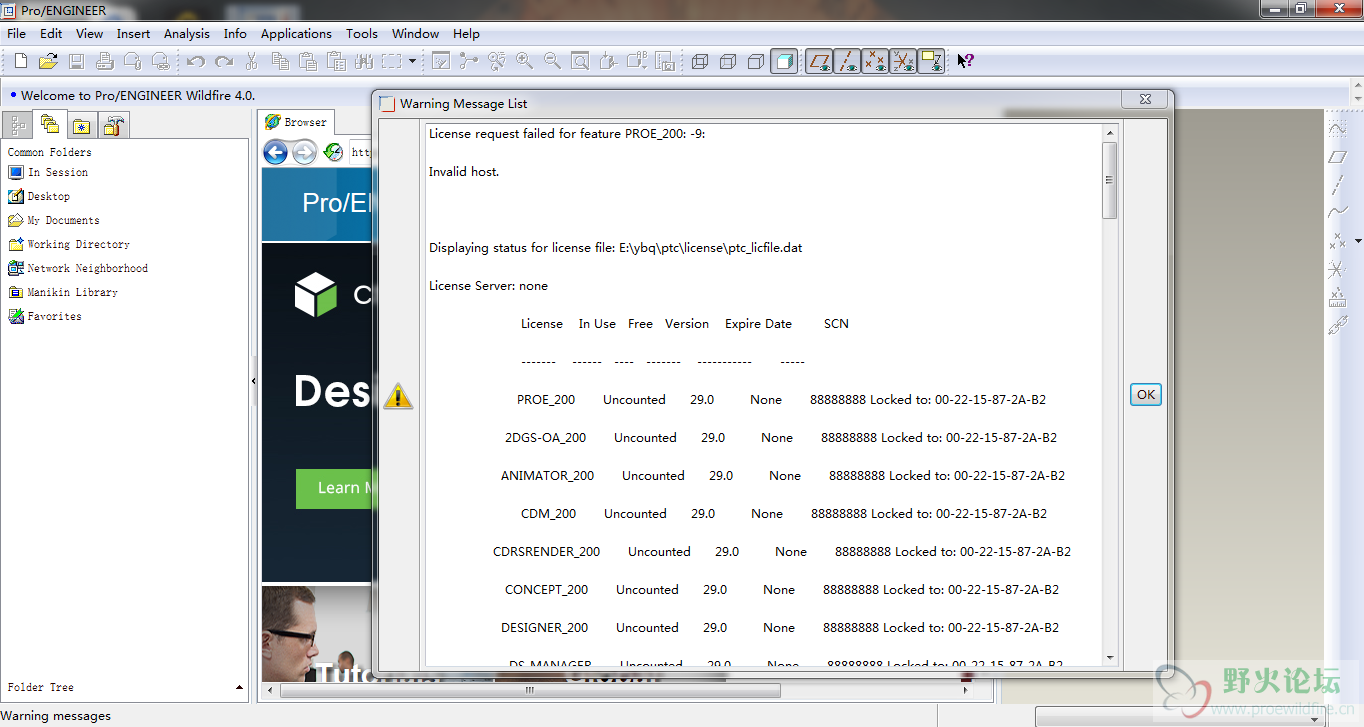The width and height of the screenshot is (1364, 727).
Task: Click the warning list vertical scrollbar thumb
Action: pyautogui.click(x=1110, y=180)
